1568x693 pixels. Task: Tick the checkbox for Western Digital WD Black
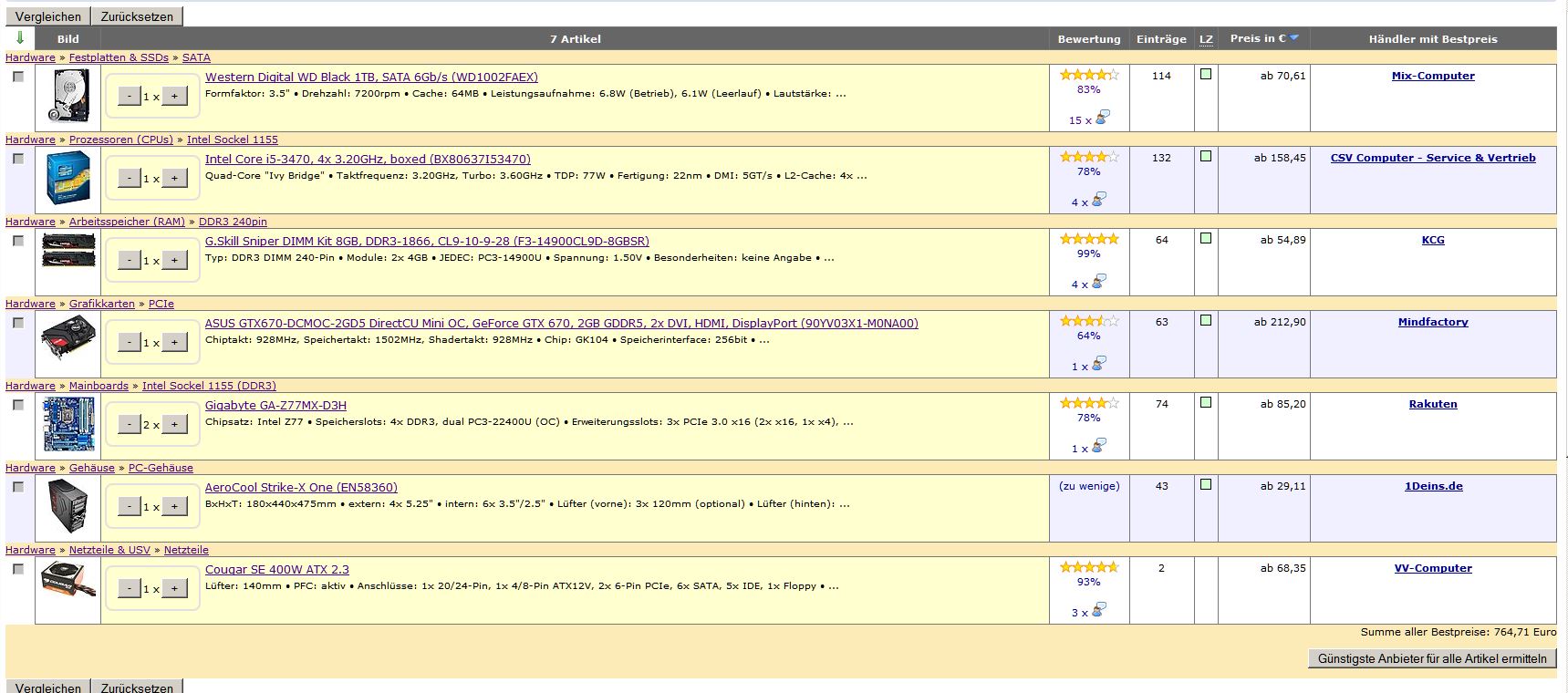(x=18, y=77)
